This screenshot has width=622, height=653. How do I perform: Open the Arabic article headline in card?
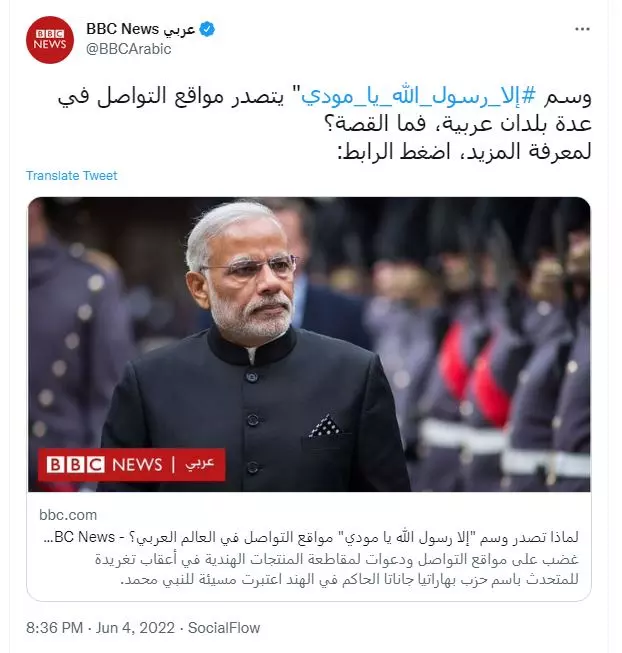point(311,537)
